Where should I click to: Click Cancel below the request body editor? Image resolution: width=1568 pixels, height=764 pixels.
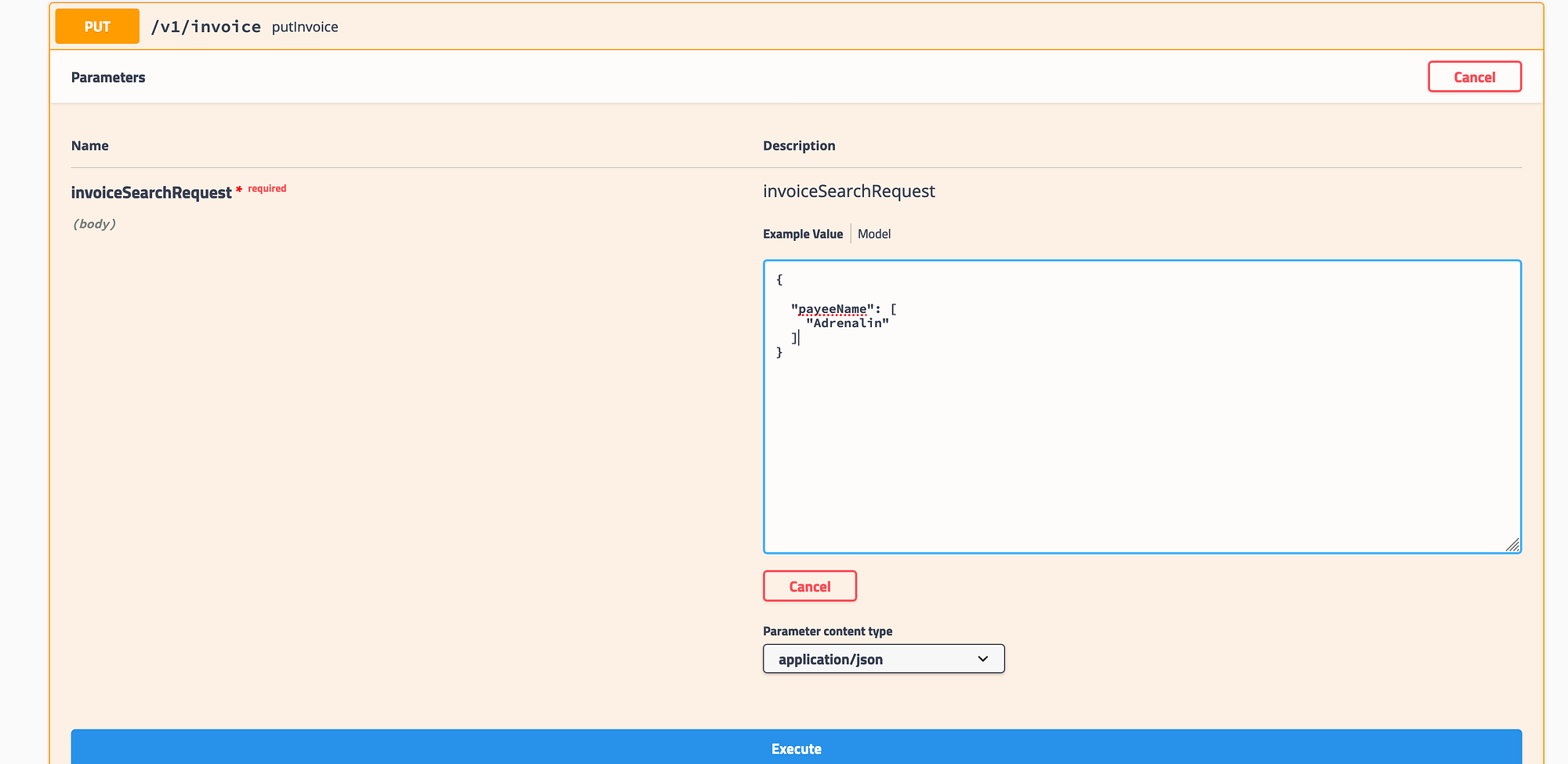[x=809, y=586]
